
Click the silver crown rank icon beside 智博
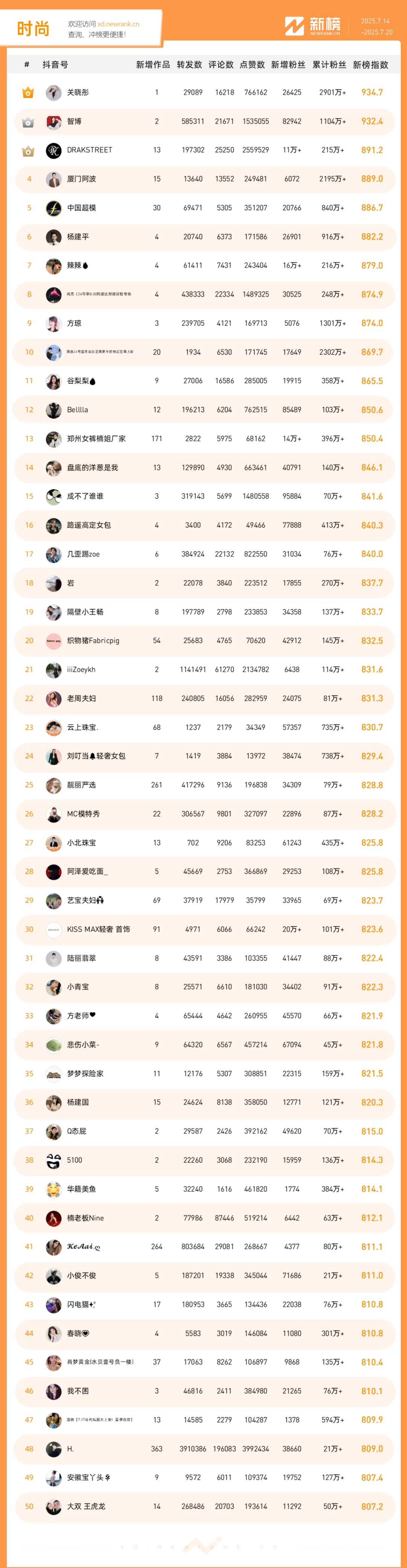coord(28,122)
